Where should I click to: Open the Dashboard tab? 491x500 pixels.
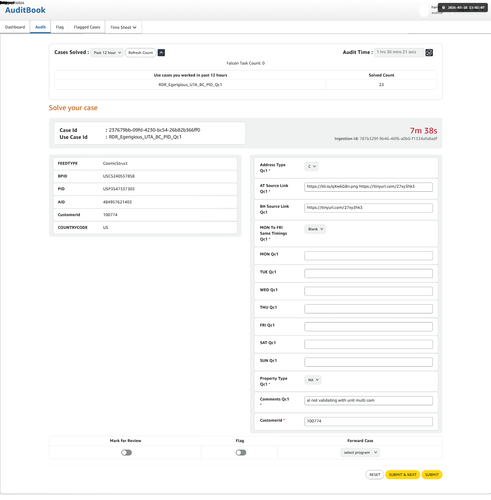tap(15, 27)
